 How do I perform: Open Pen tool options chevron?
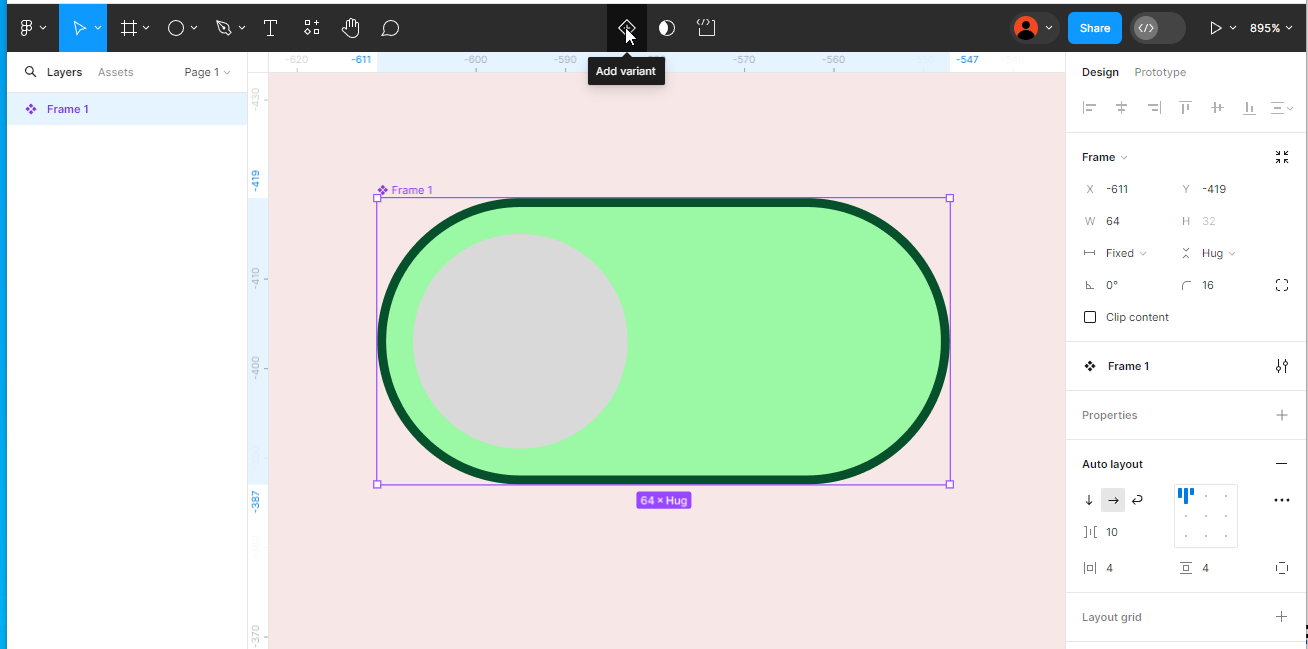click(241, 28)
